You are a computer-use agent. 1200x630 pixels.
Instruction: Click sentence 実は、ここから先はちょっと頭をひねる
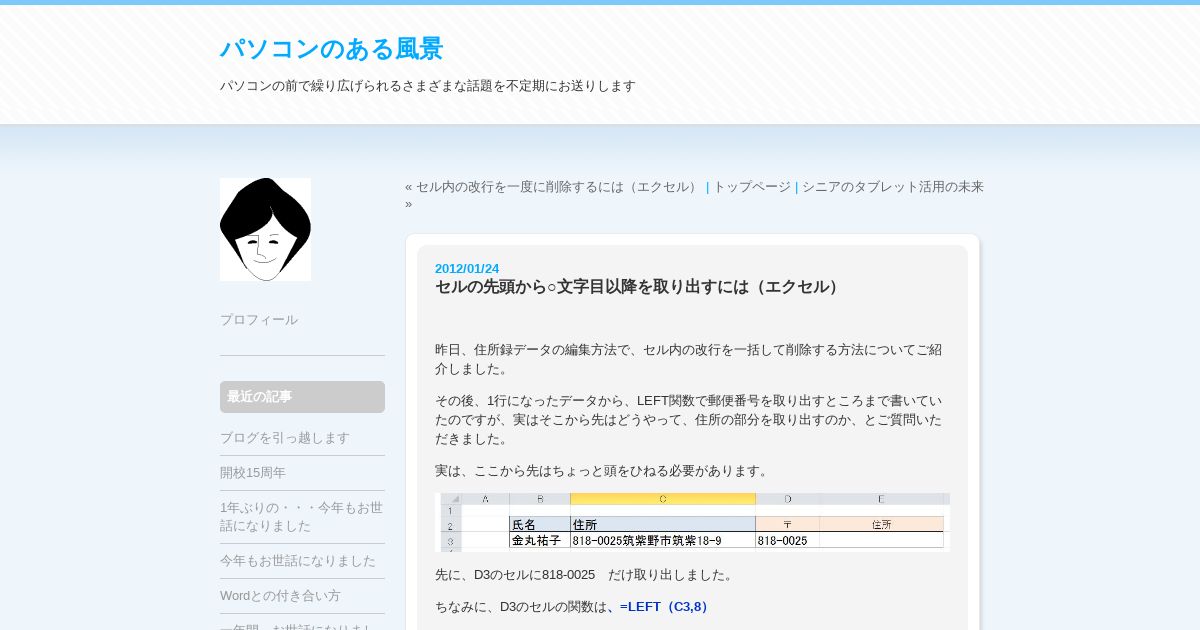(x=604, y=471)
